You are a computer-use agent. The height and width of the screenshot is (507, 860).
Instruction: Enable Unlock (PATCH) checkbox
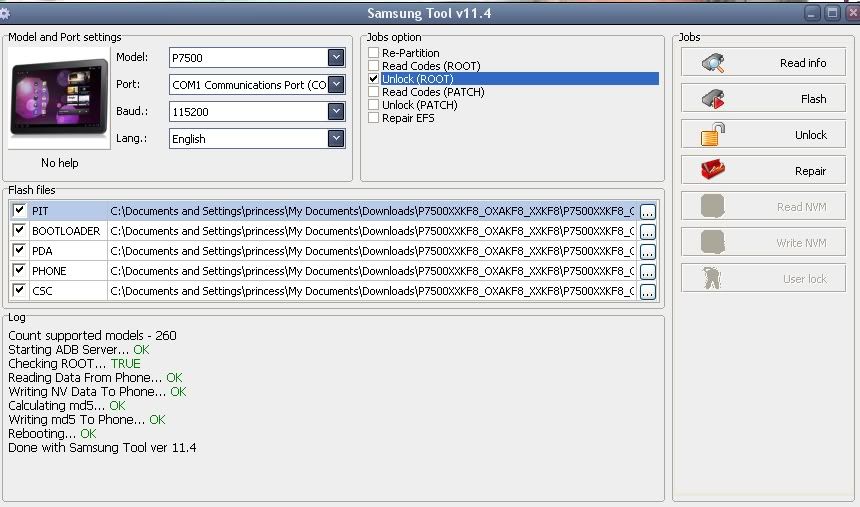pyautogui.click(x=374, y=105)
